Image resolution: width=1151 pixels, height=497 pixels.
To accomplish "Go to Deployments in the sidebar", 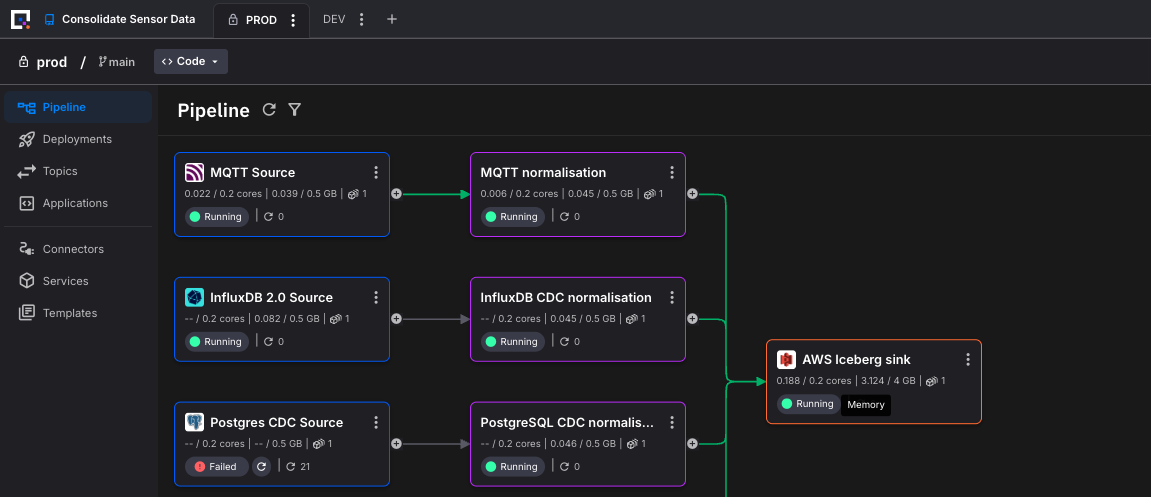I will (78, 139).
